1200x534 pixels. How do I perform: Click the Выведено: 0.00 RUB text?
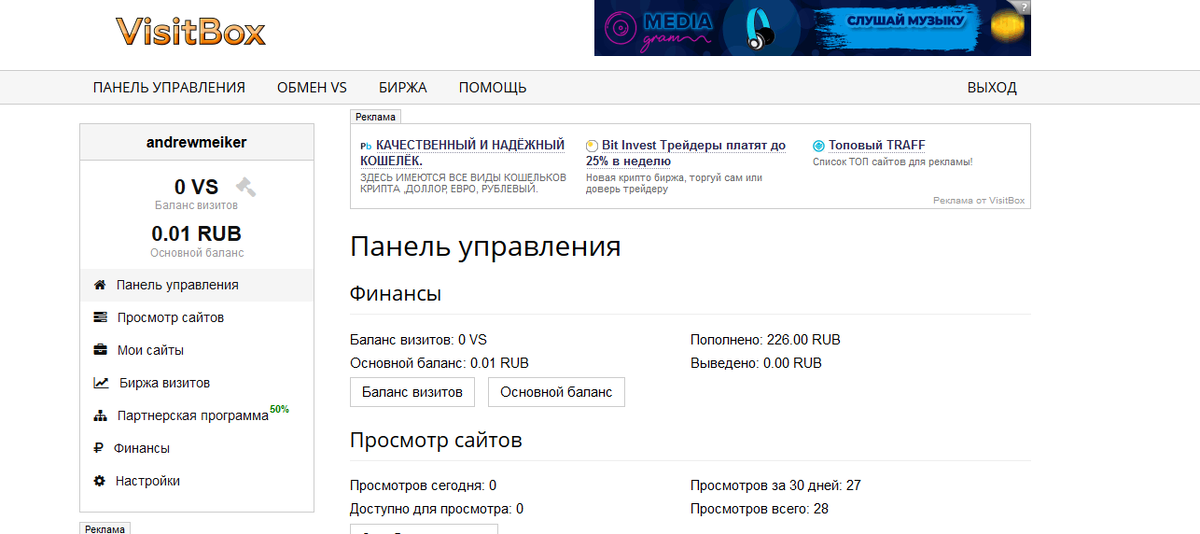[x=756, y=363]
